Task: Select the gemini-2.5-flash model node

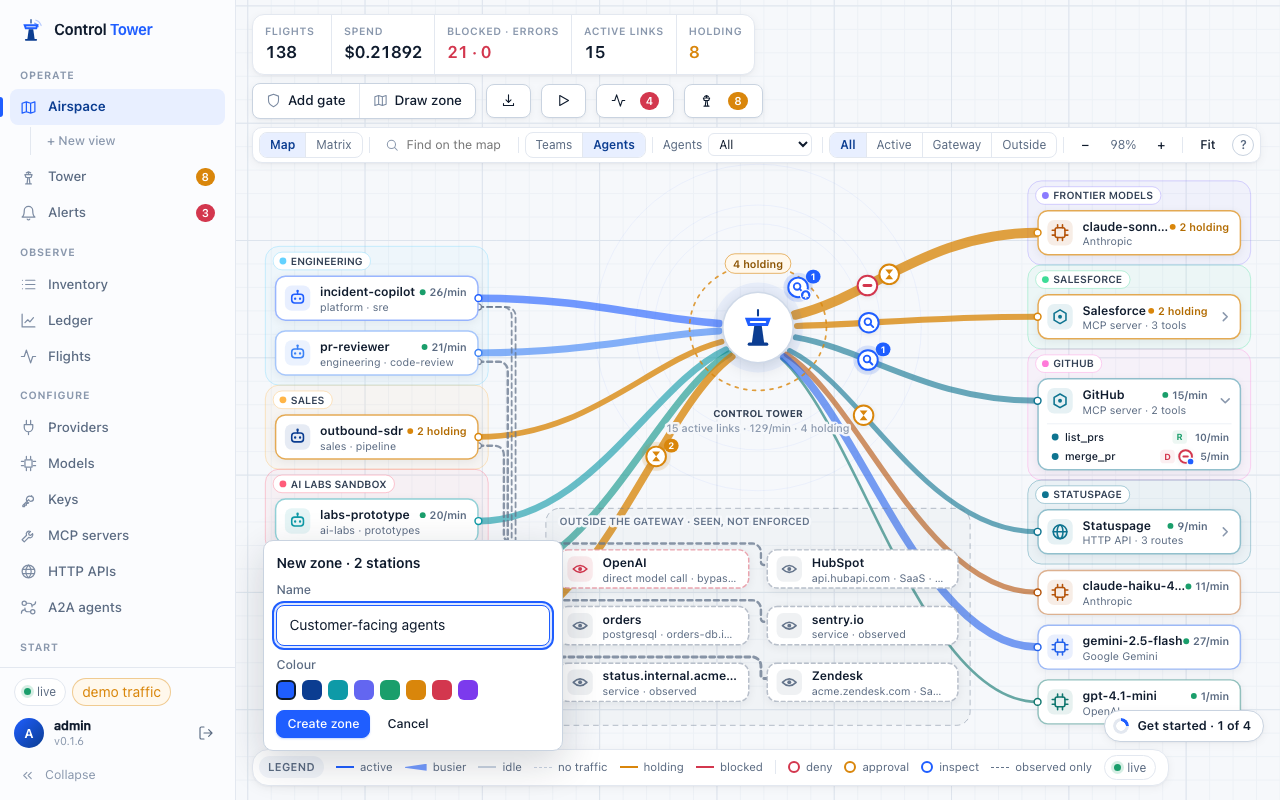Action: click(x=1139, y=647)
